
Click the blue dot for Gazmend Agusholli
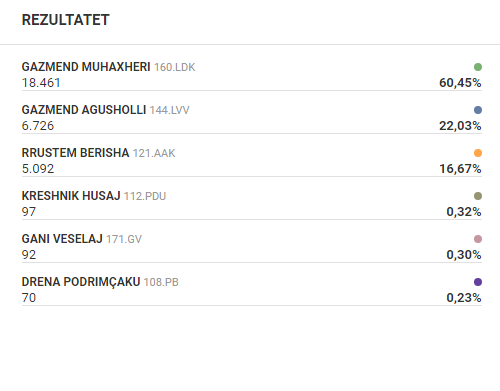click(x=478, y=110)
